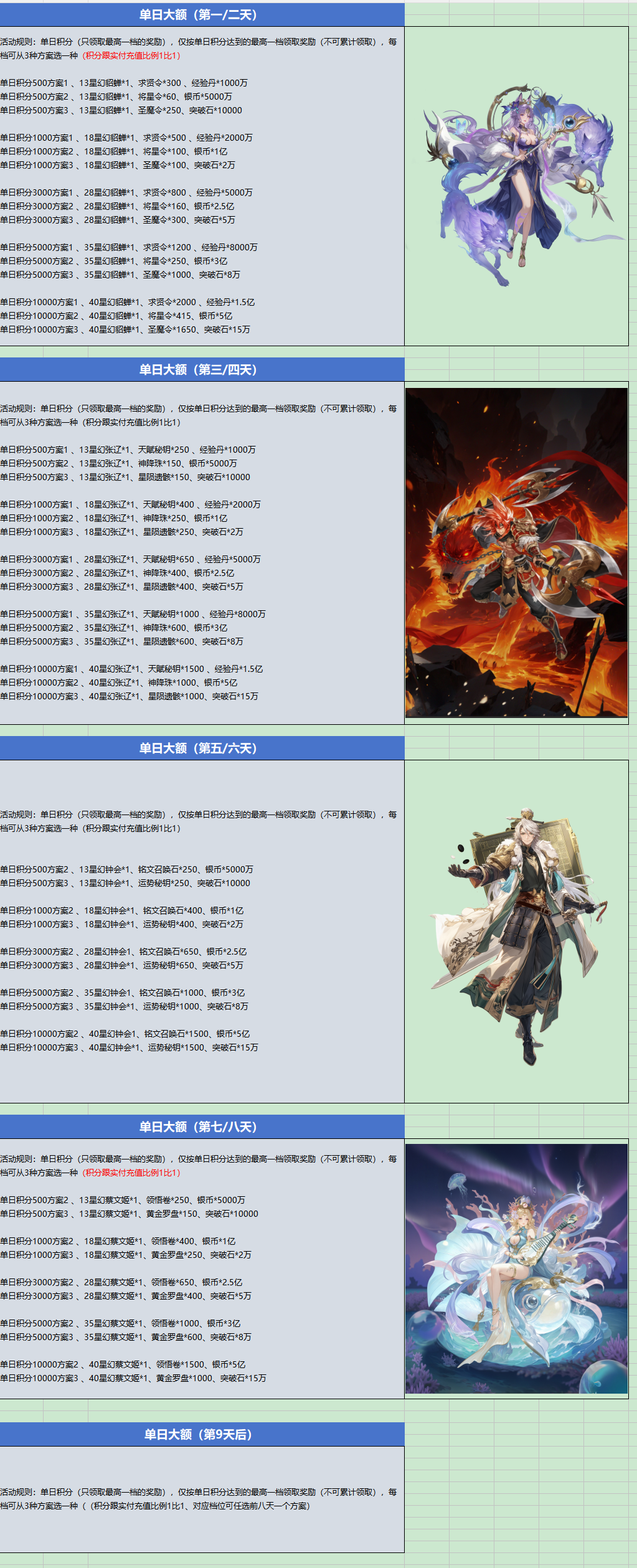Click the 单日大额（第9天后）header
The width and height of the screenshot is (637, 1568).
(198, 1434)
